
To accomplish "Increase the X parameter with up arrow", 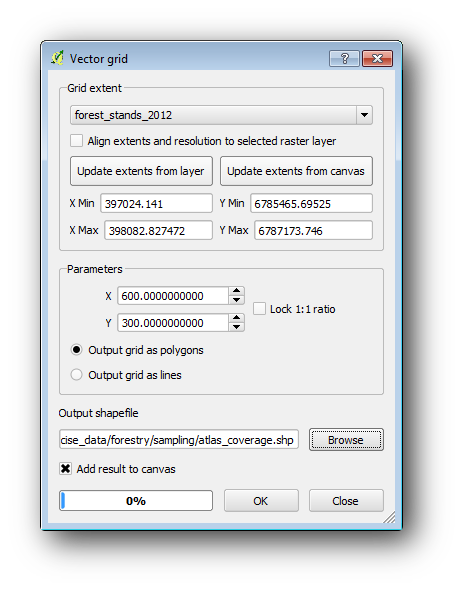I will click(236, 291).
